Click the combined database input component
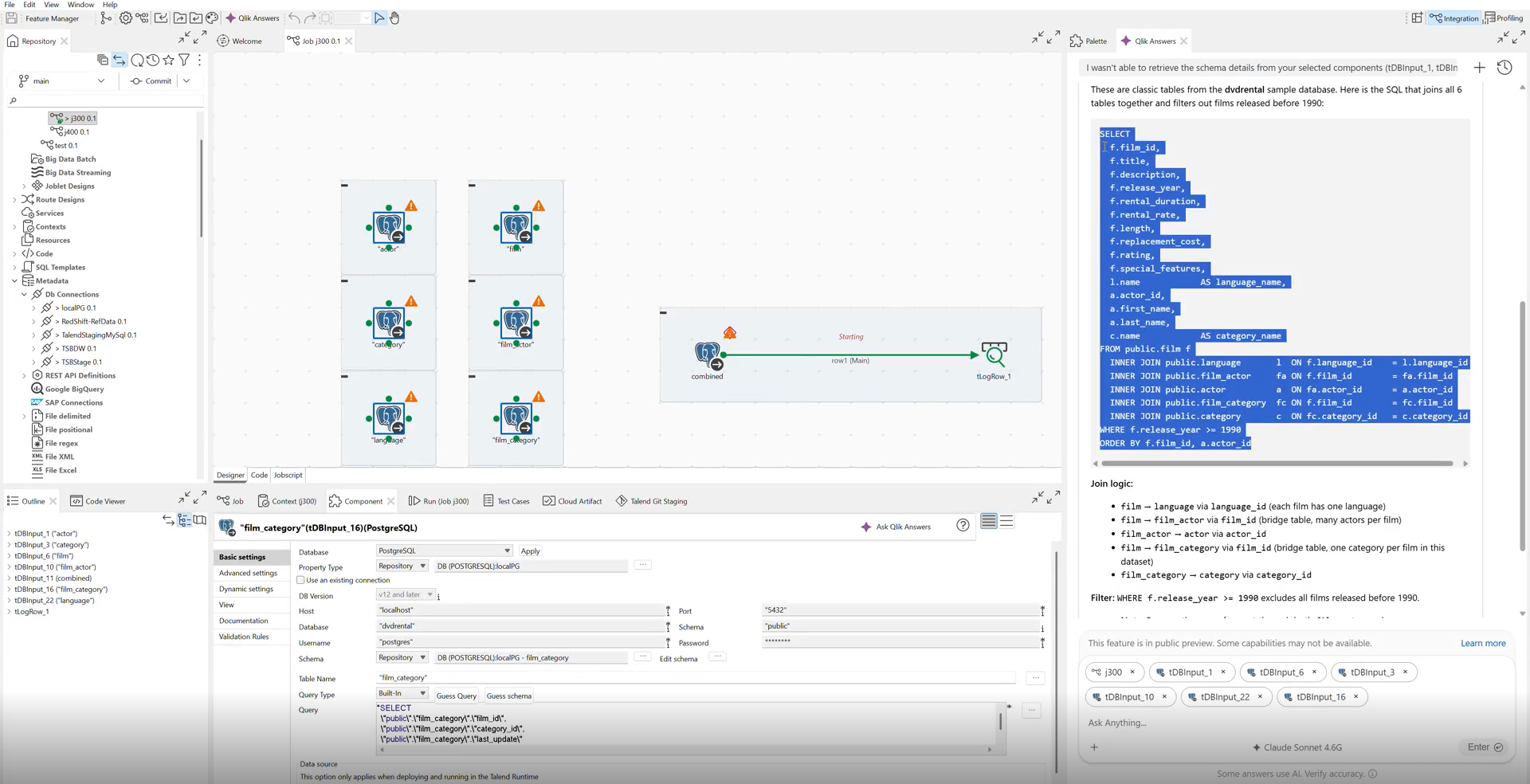The height and width of the screenshot is (784, 1530). click(708, 355)
